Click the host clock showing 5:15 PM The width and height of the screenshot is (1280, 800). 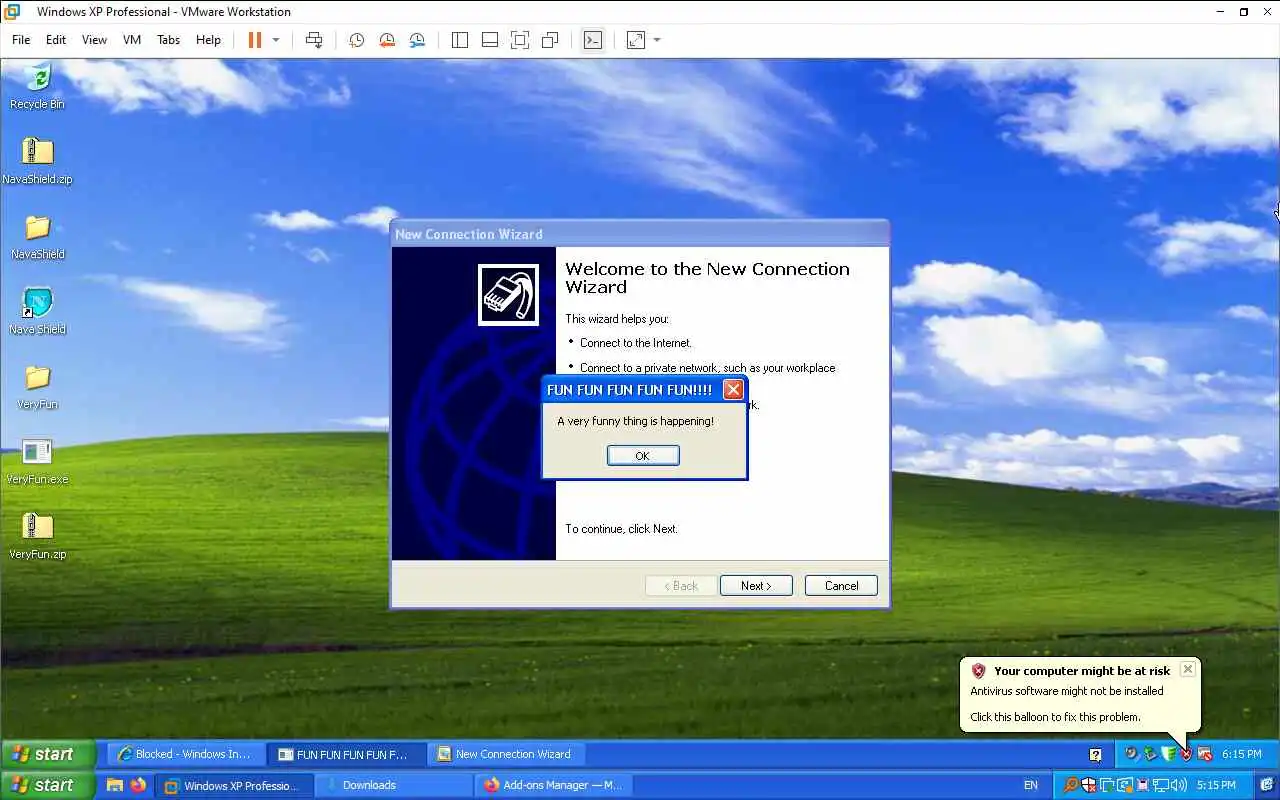(x=1216, y=785)
